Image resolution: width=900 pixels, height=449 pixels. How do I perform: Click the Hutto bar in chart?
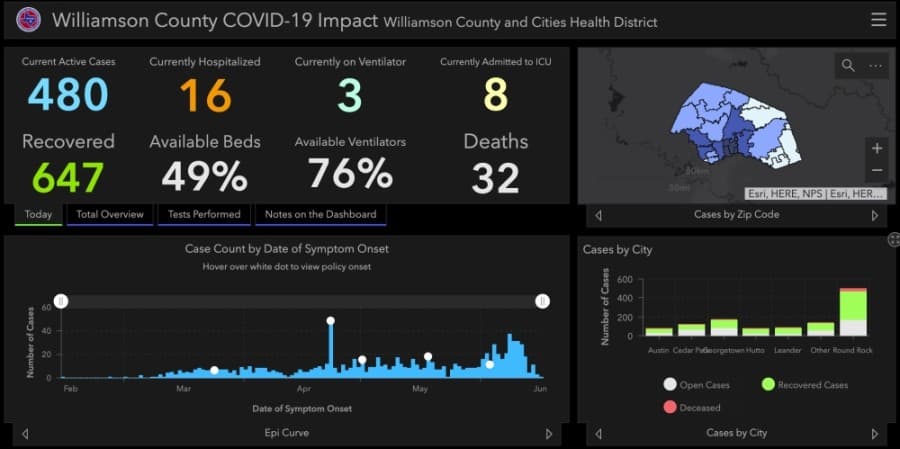[x=756, y=332]
